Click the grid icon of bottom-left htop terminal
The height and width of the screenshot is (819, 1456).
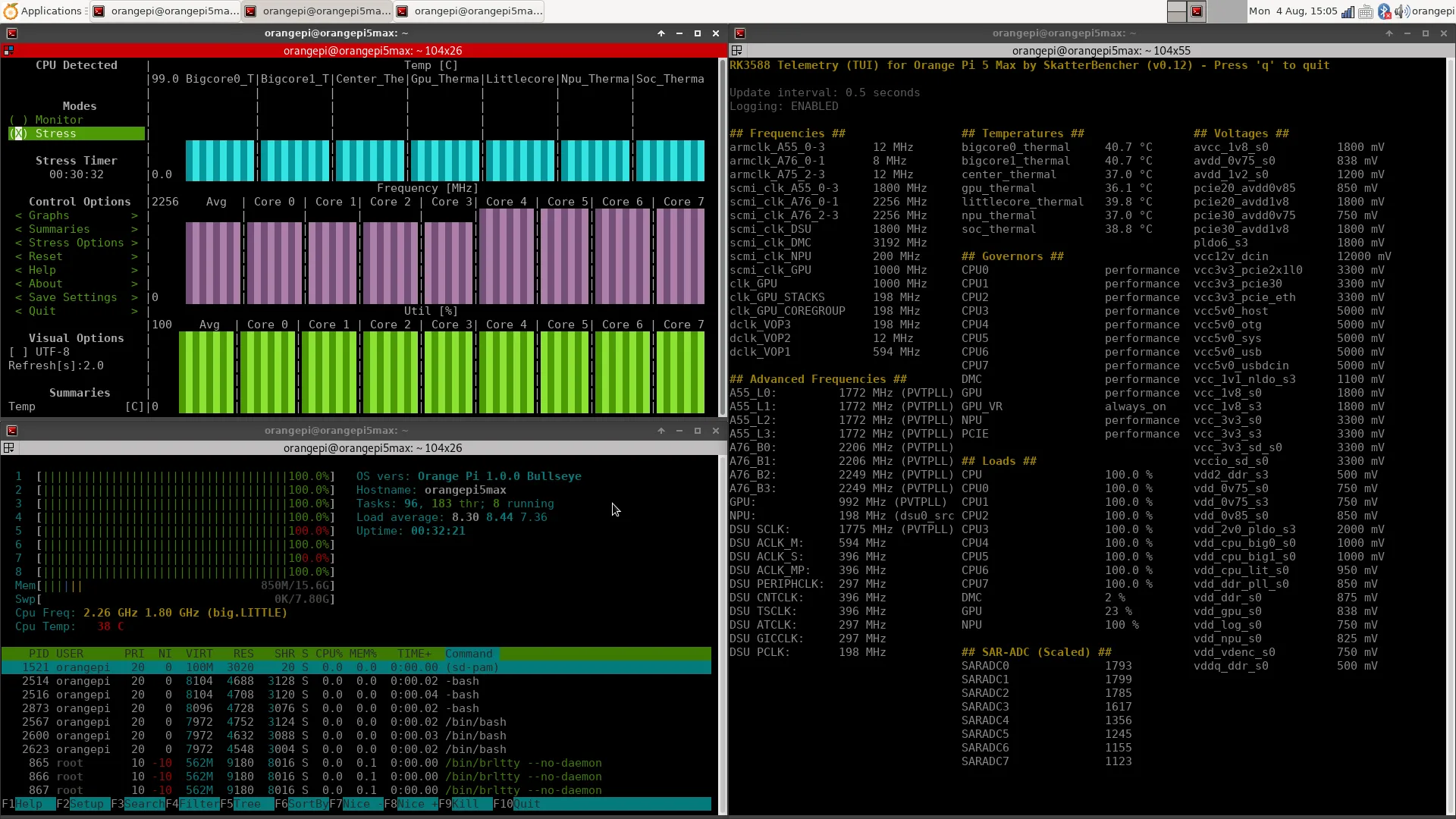click(9, 448)
